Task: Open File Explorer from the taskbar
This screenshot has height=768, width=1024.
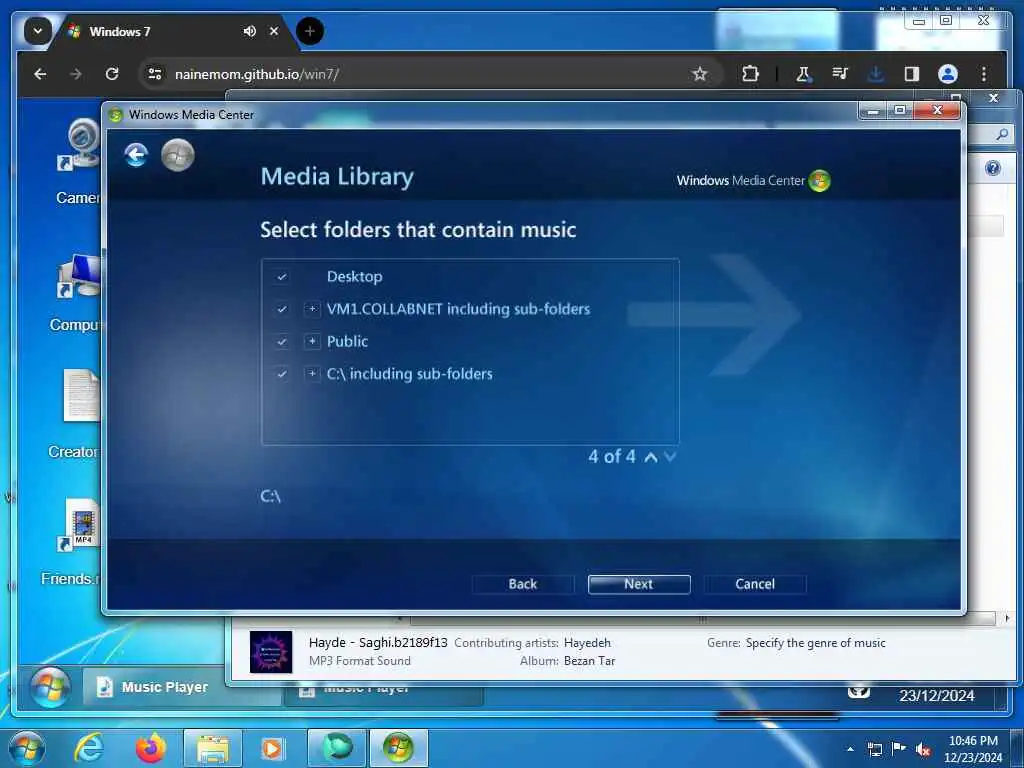Action: click(x=213, y=748)
